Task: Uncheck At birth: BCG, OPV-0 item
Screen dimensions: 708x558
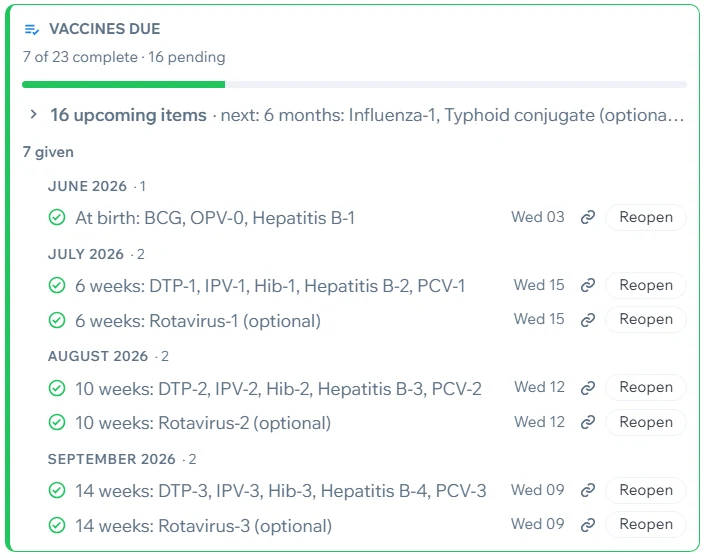Action: click(57, 218)
